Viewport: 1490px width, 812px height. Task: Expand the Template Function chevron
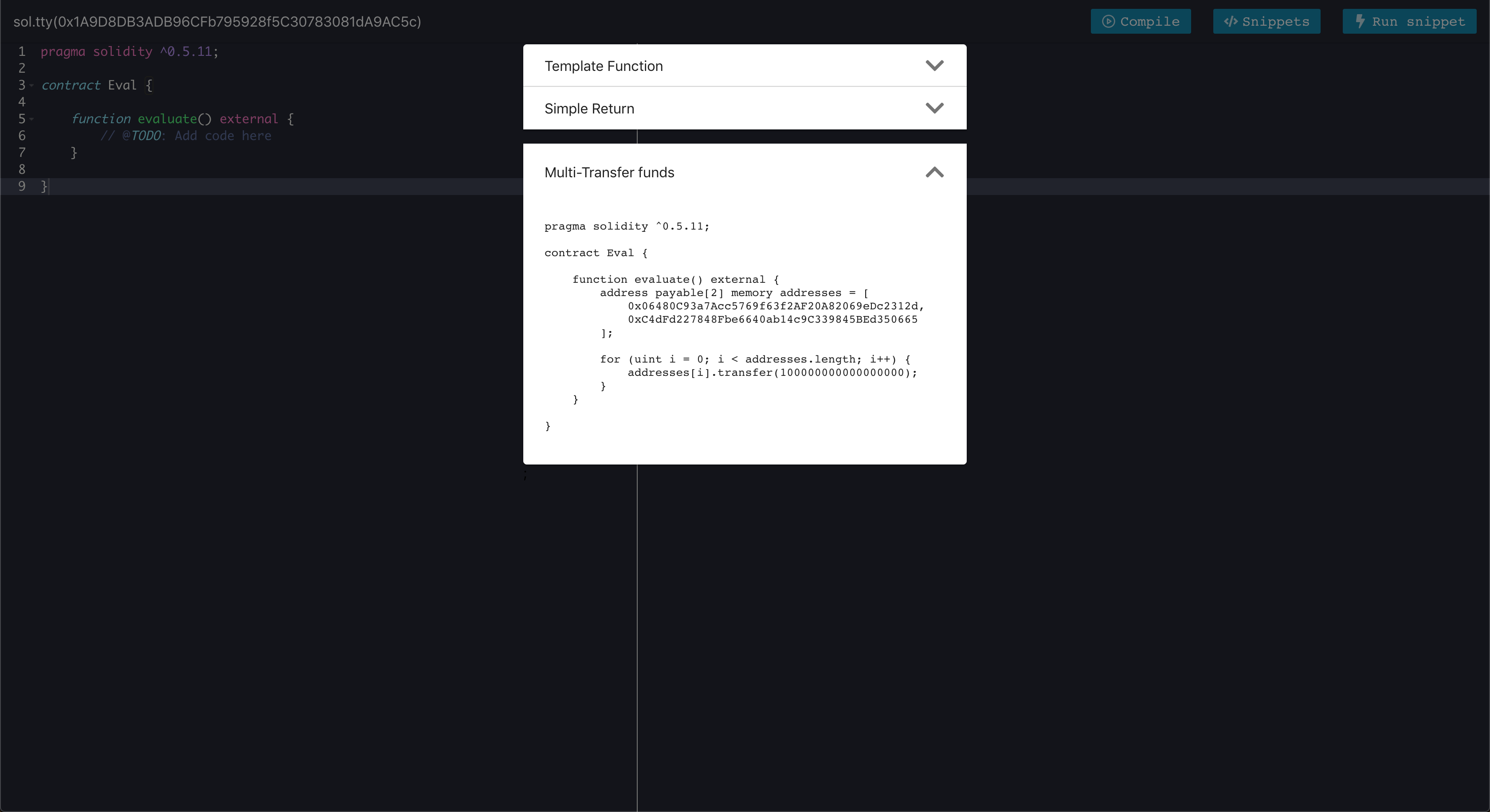934,65
